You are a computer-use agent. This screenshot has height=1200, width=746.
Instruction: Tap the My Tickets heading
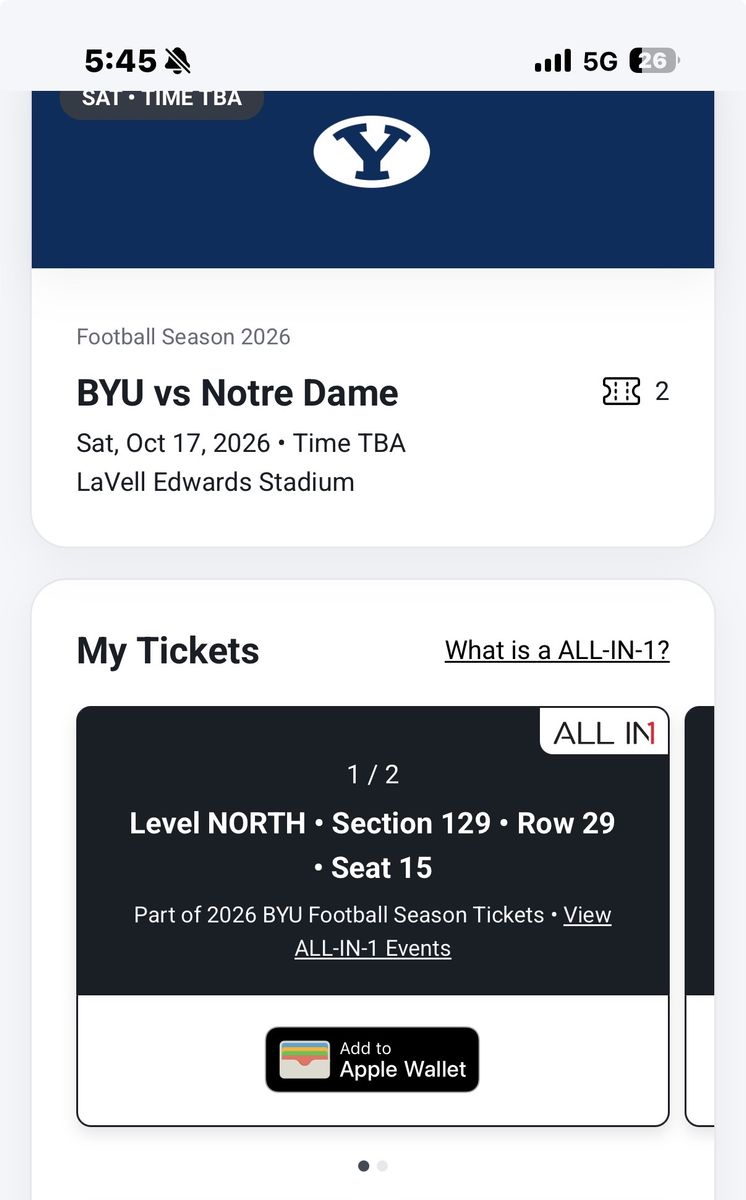click(x=168, y=651)
